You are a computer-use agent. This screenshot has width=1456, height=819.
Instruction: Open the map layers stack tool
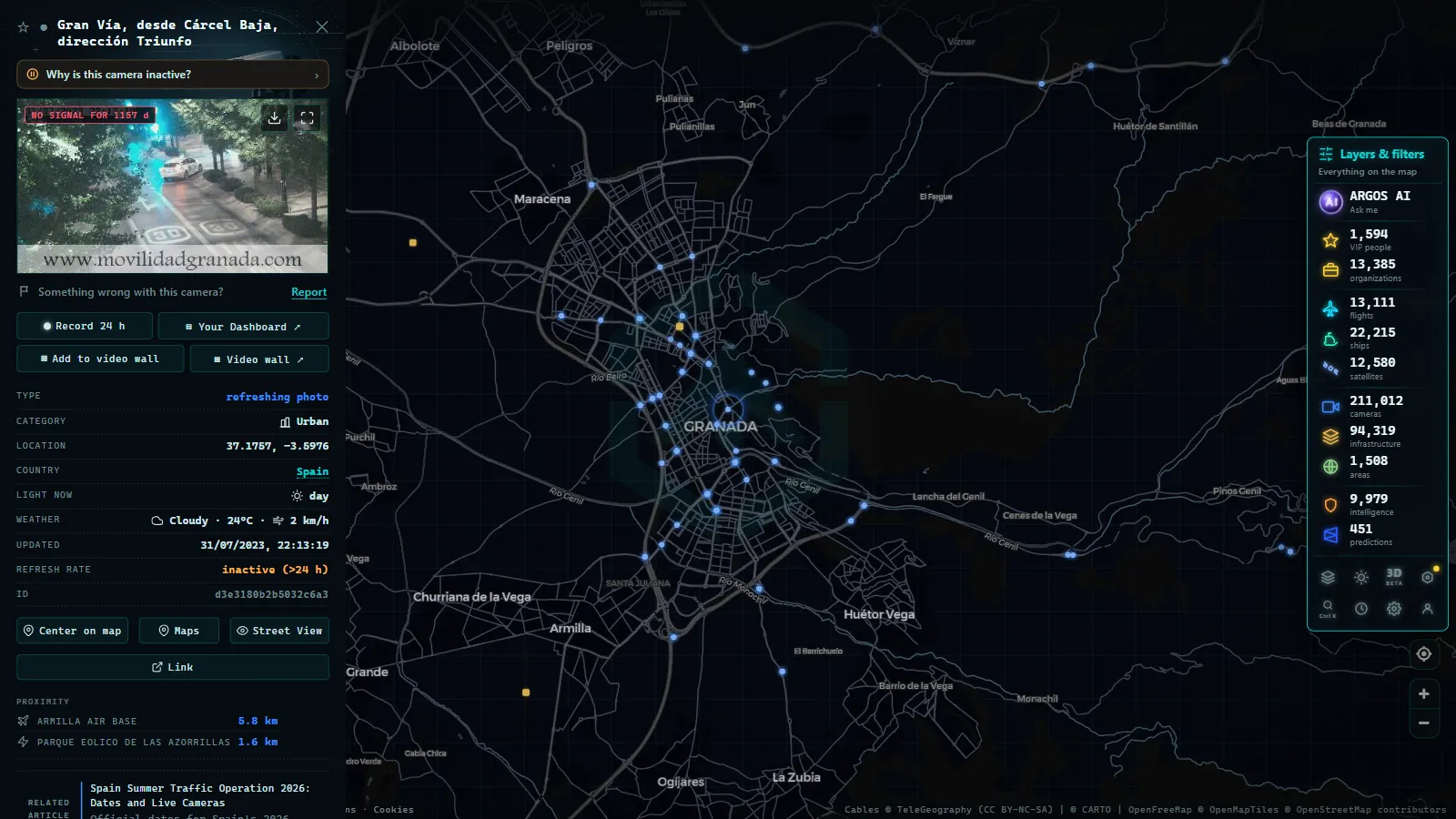coord(1328,577)
